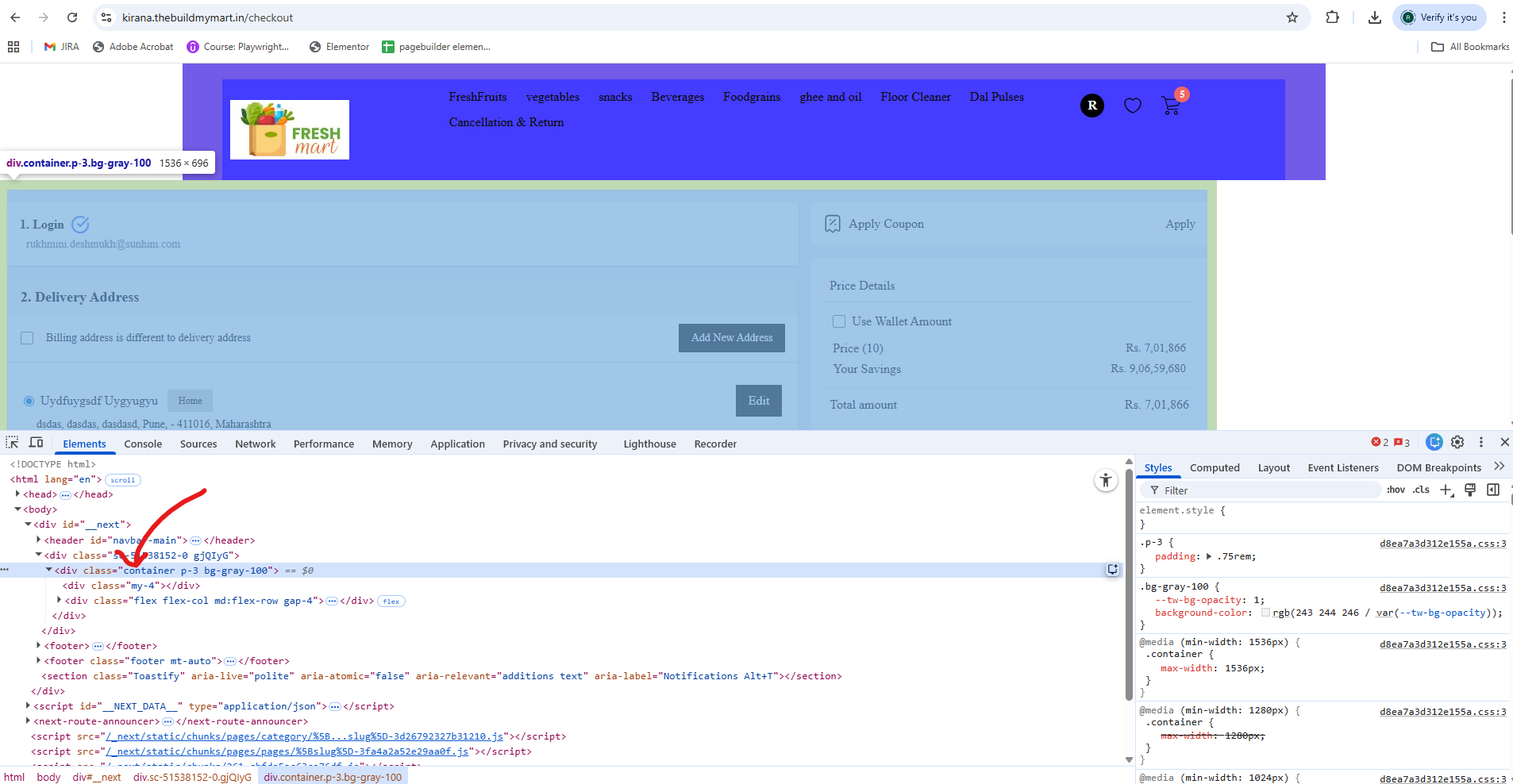Open the shopping cart with 5 items
The width and height of the screenshot is (1513, 784).
pyautogui.click(x=1172, y=104)
